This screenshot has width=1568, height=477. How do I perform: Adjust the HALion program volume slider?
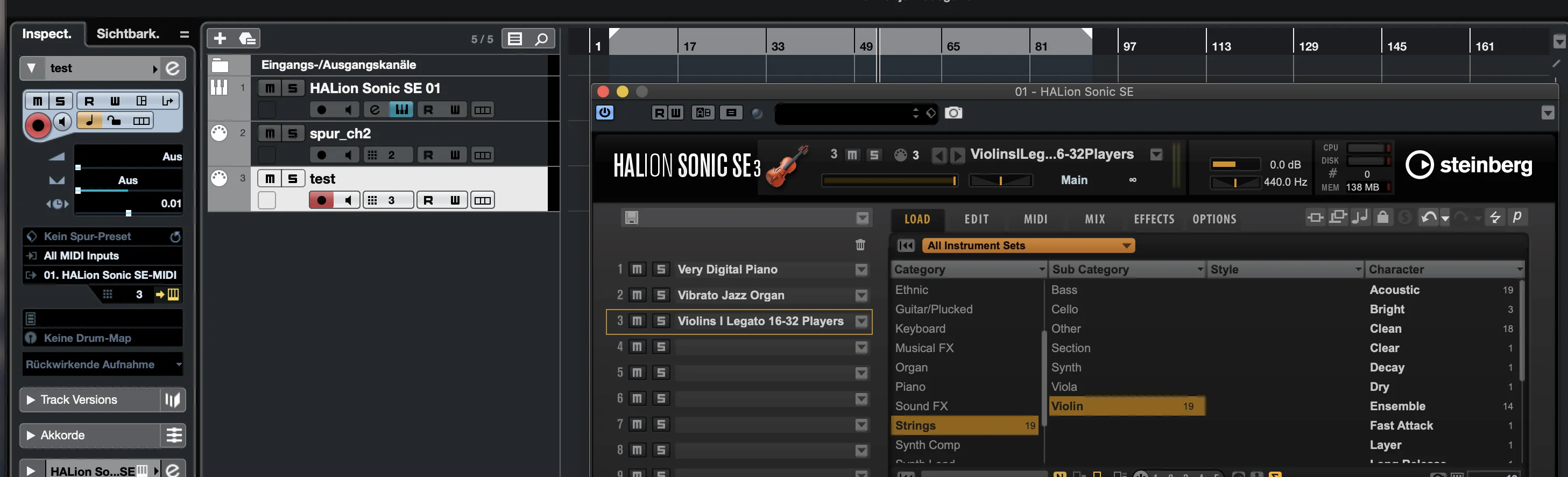(890, 180)
